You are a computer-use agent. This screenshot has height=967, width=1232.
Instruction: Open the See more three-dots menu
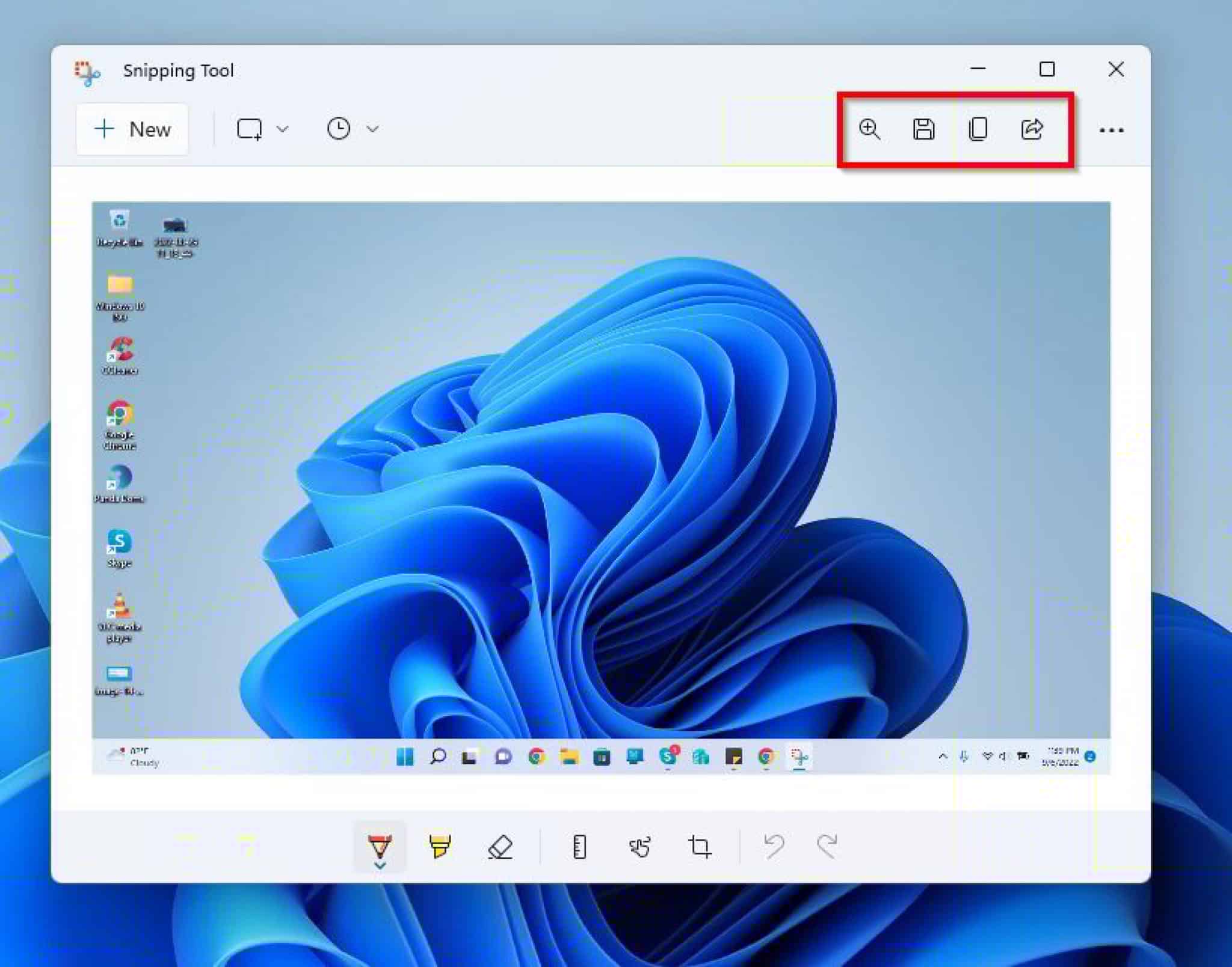pyautogui.click(x=1111, y=130)
